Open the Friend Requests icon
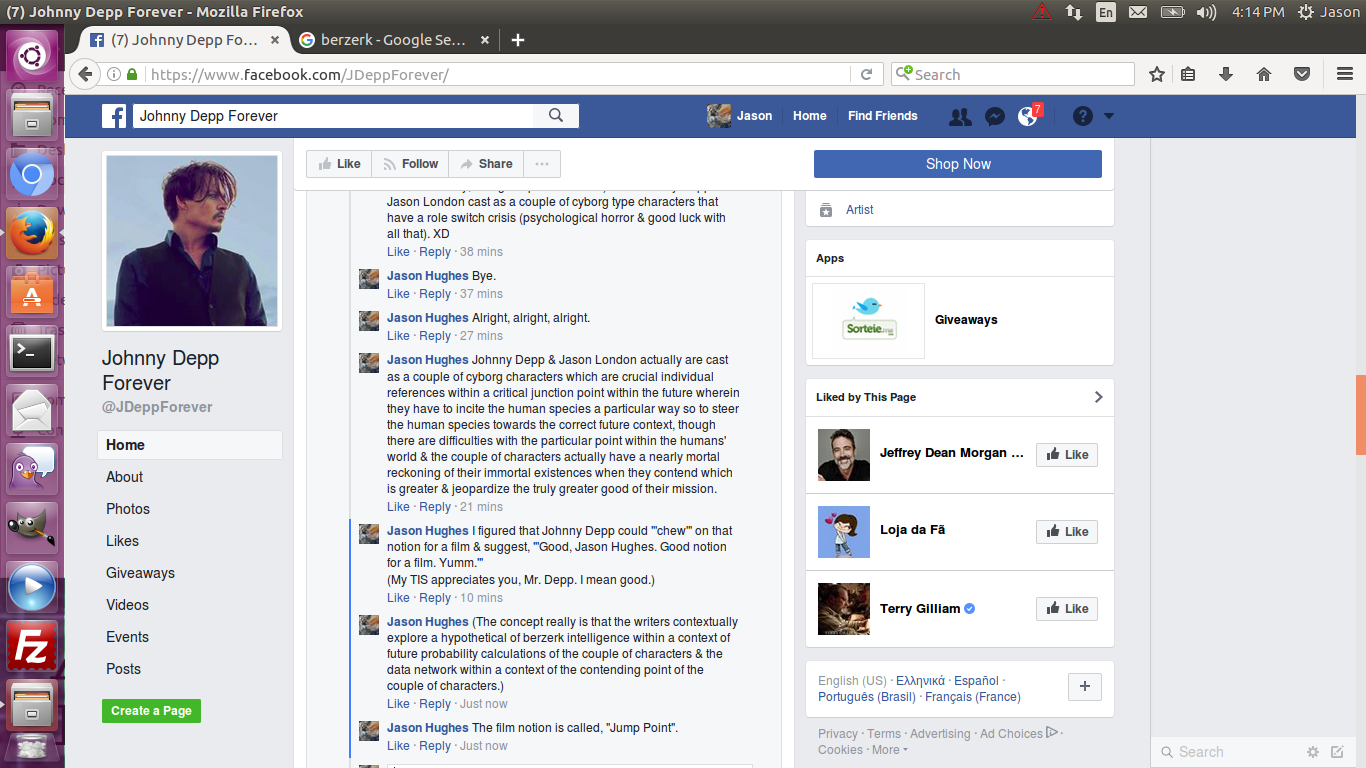 click(x=960, y=116)
